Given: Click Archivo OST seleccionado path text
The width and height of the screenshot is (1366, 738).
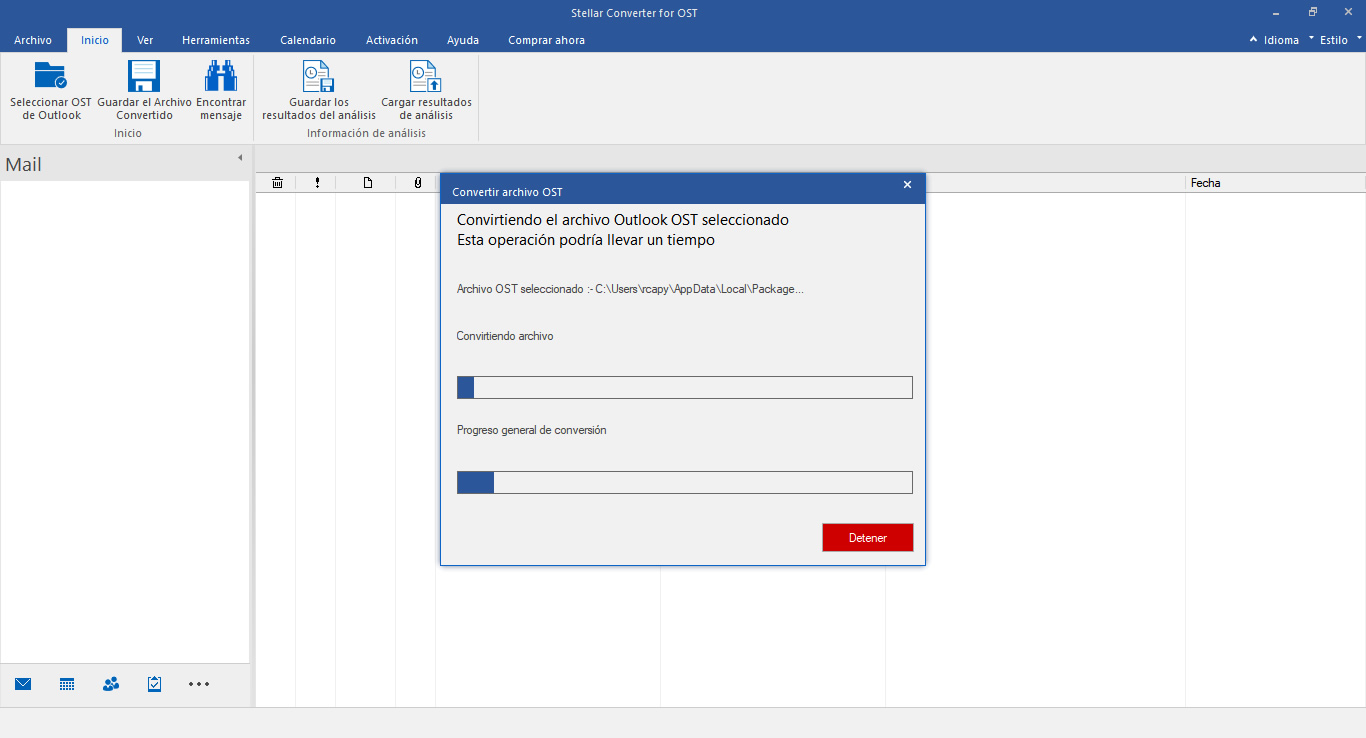Looking at the screenshot, I should pyautogui.click(x=630, y=289).
